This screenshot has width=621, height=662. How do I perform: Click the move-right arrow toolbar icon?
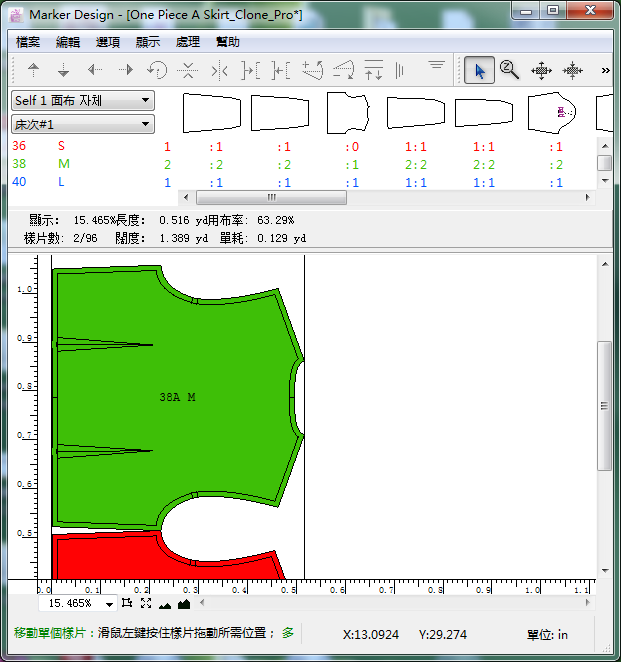(x=126, y=70)
